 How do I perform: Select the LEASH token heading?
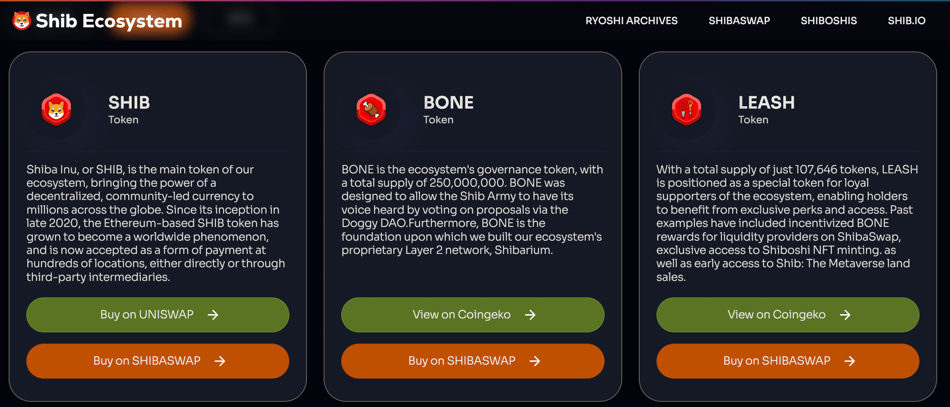(x=766, y=102)
